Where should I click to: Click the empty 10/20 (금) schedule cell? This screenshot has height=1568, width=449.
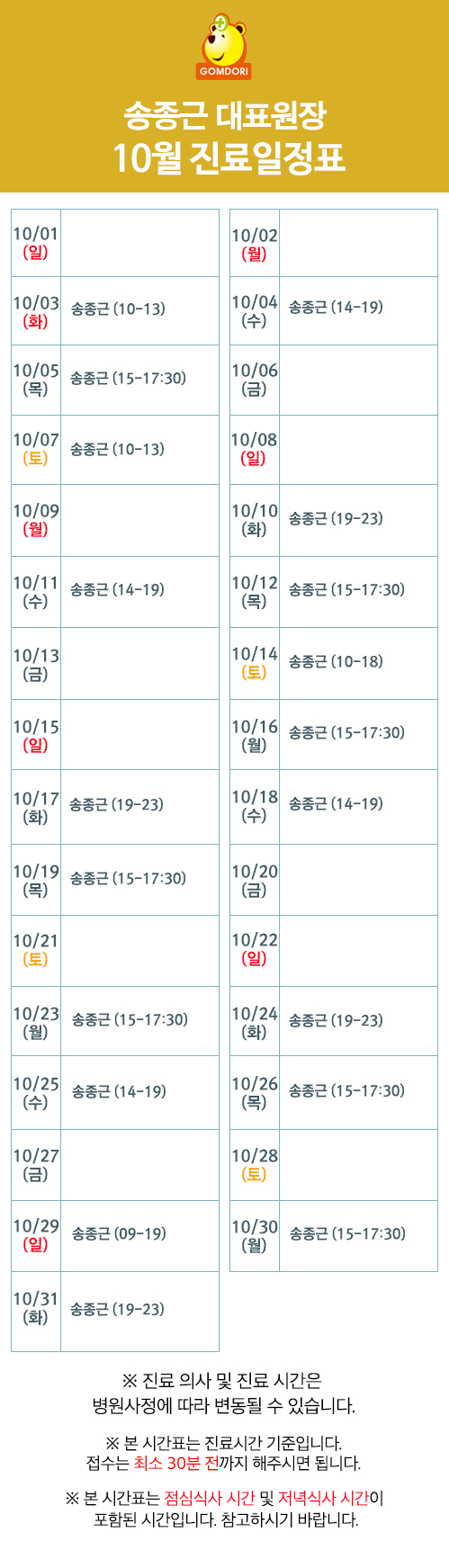pos(358,880)
